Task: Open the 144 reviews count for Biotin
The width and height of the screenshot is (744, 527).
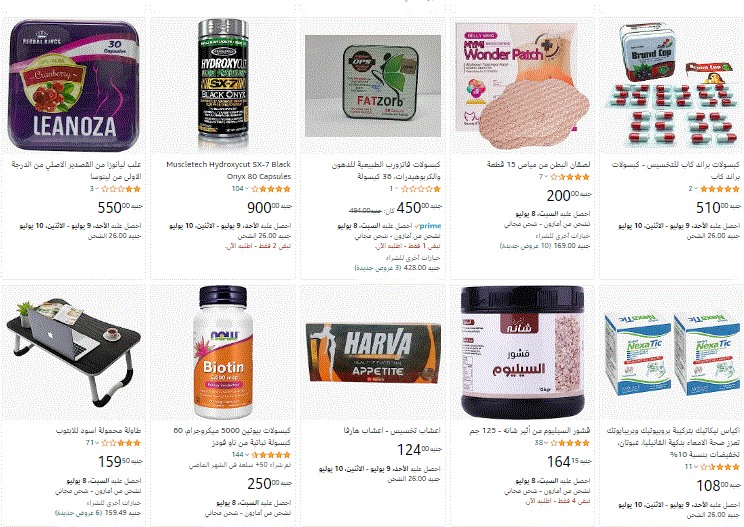Action: pos(238,455)
